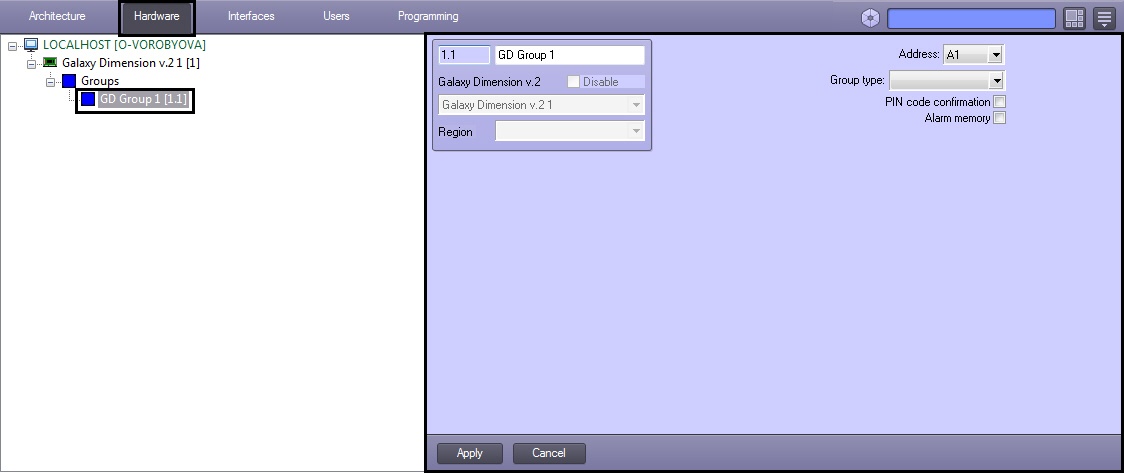Open the grid layout icon in the top bar
This screenshot has height=473, width=1124.
[x=1075, y=18]
